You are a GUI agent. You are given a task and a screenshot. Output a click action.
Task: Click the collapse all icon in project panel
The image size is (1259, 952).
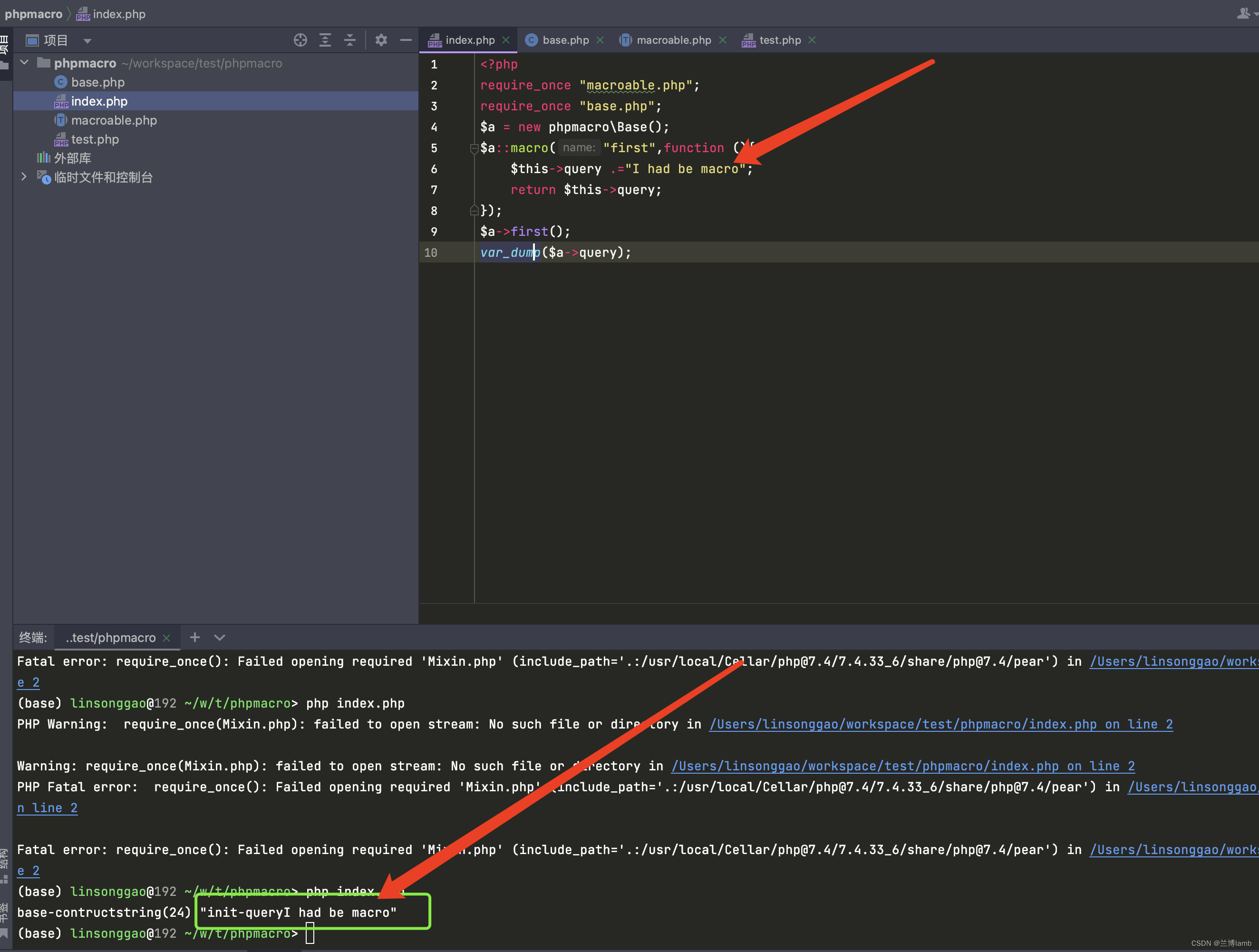click(350, 40)
